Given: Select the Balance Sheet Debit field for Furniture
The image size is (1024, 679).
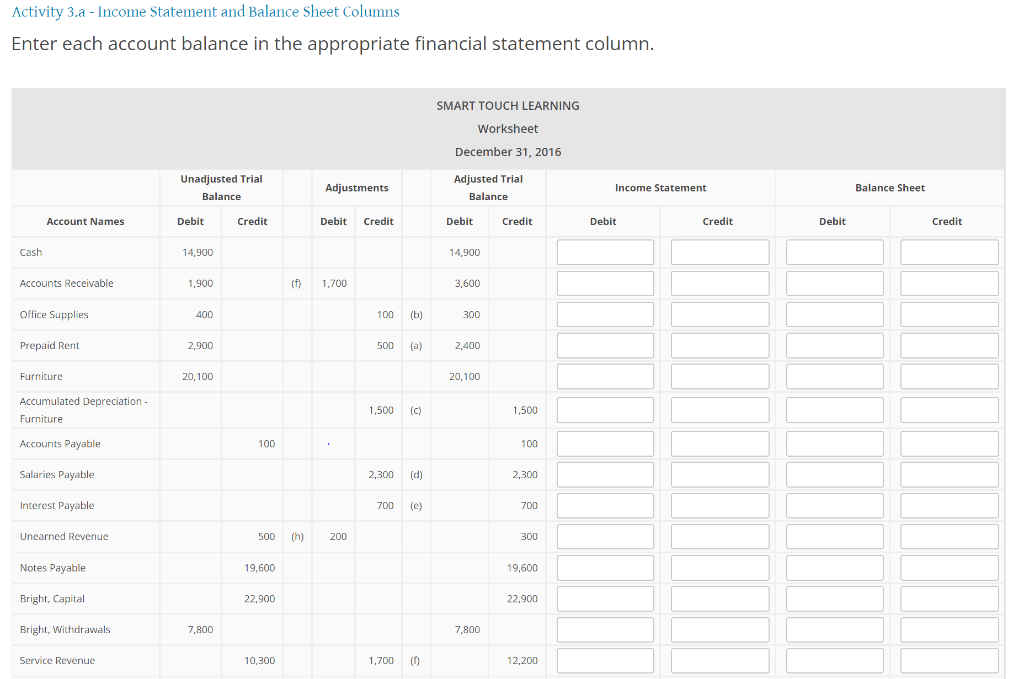Looking at the screenshot, I should [832, 375].
